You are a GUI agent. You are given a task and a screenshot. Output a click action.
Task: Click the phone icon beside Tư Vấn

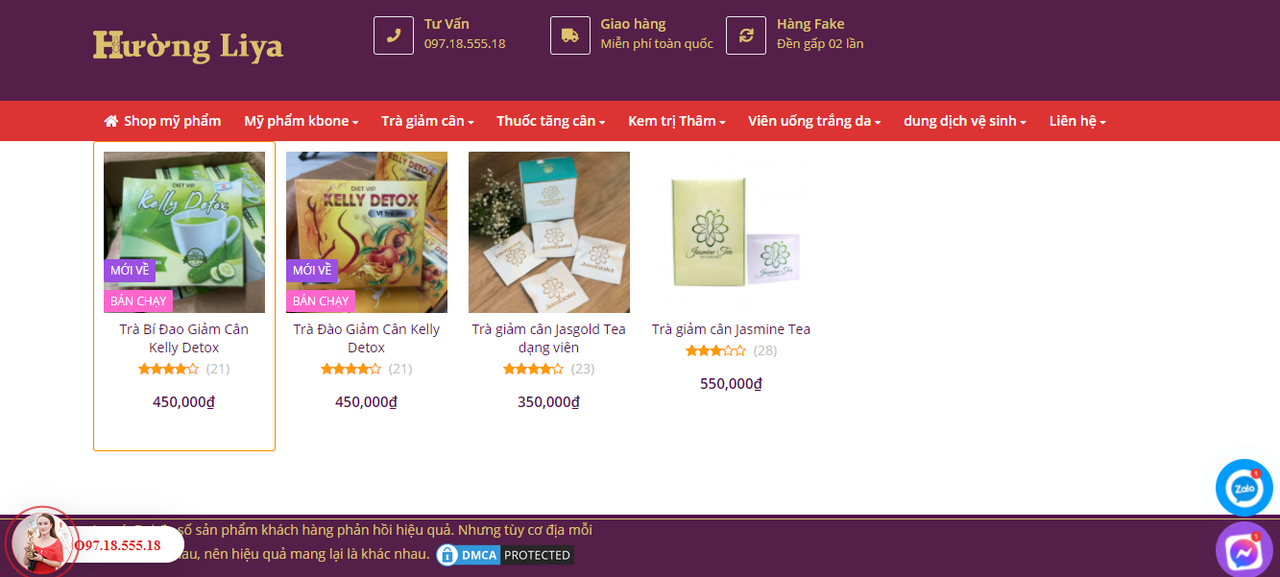[x=393, y=35]
